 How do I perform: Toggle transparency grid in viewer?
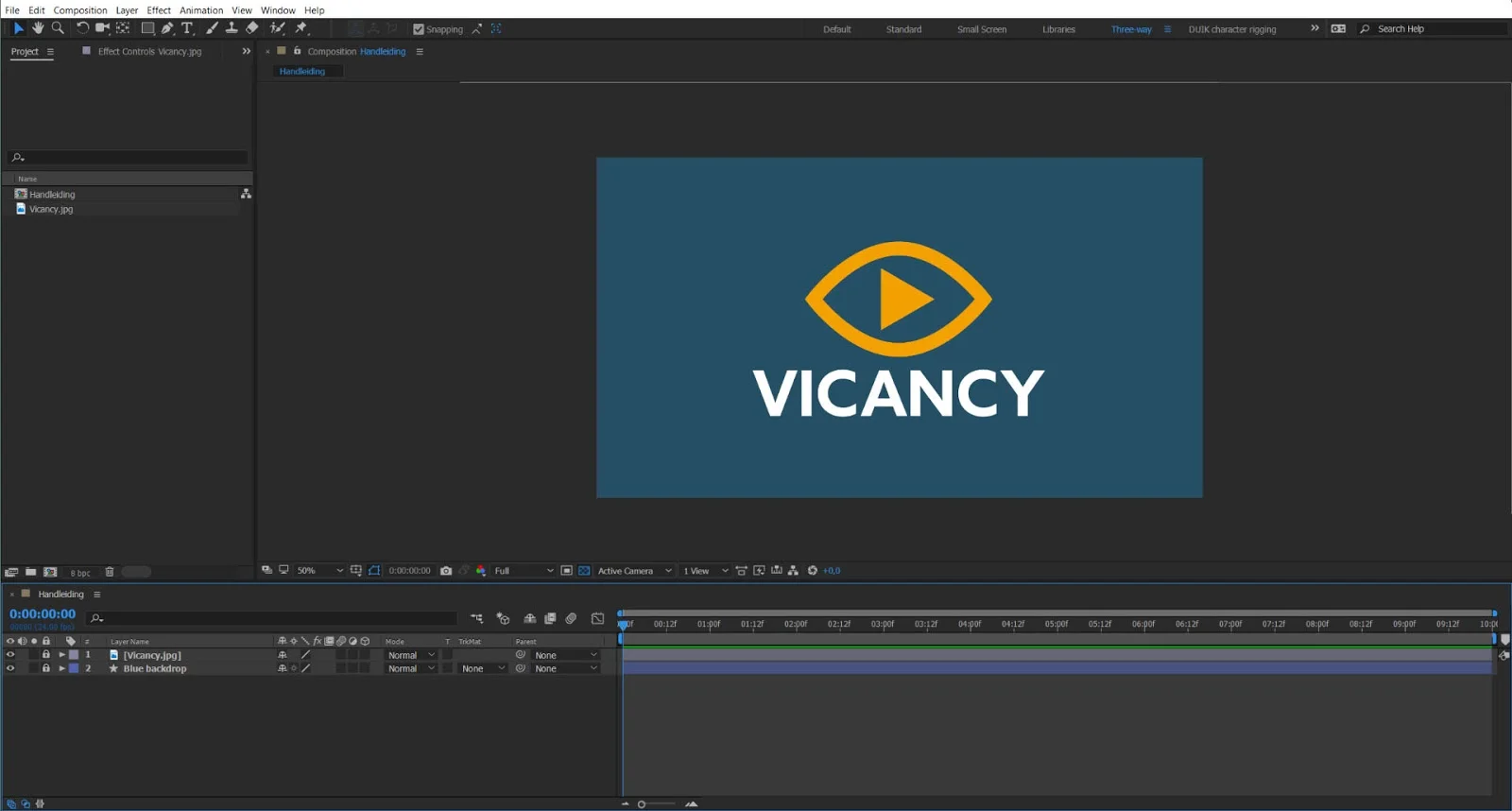pos(584,571)
